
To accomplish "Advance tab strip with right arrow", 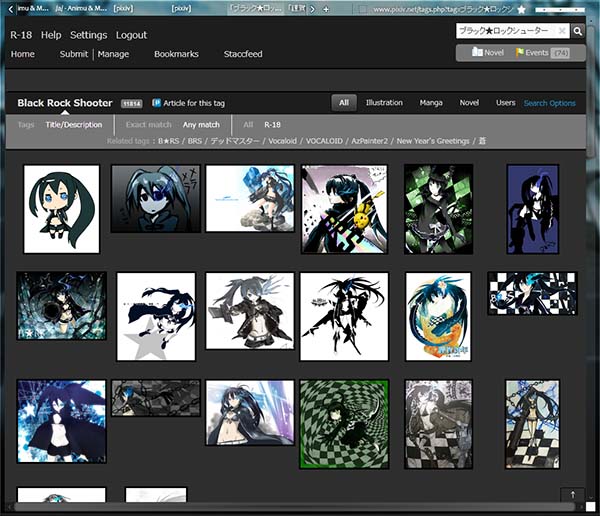I will point(313,9).
